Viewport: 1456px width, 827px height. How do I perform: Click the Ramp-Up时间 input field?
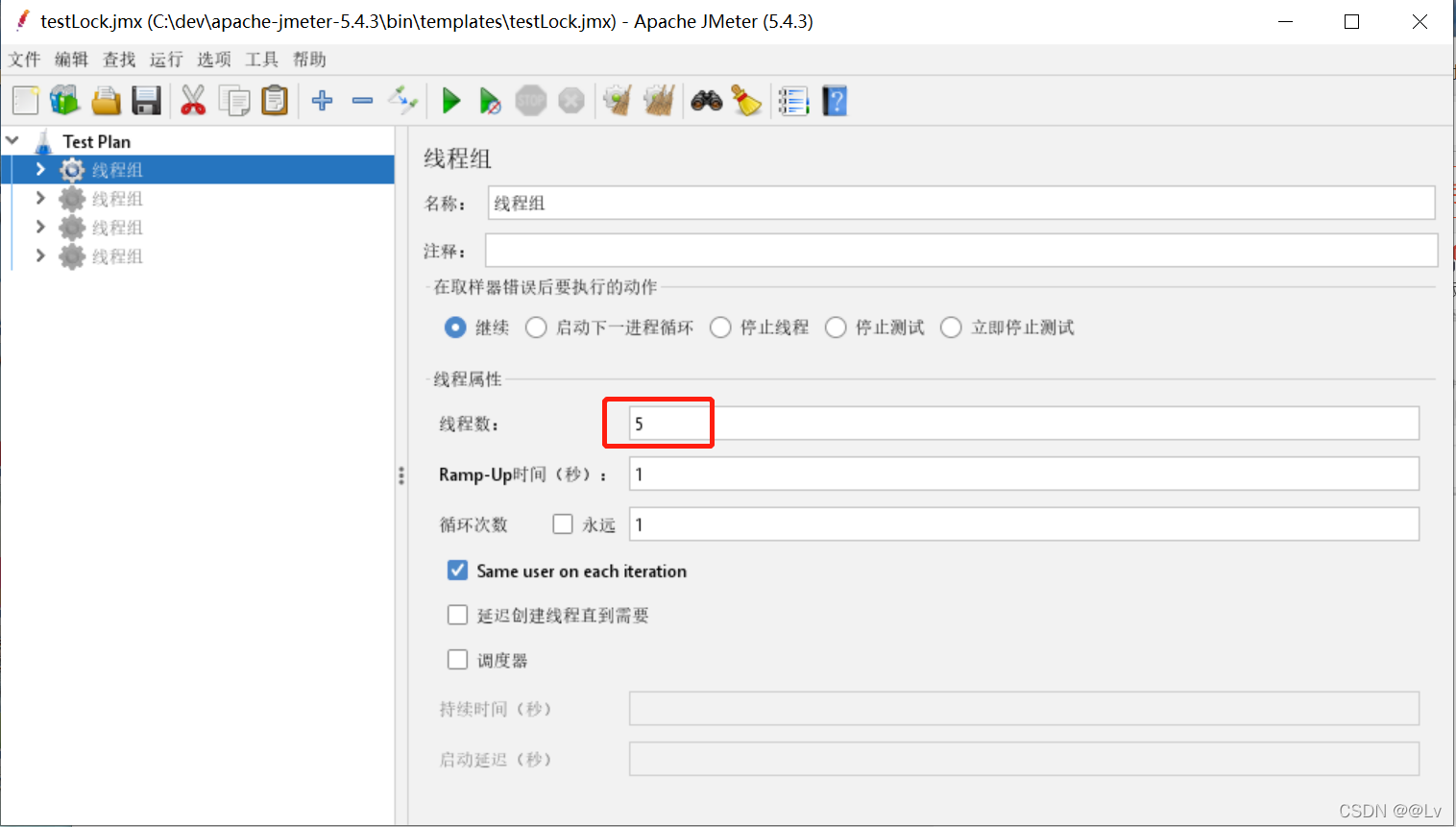coord(1024,474)
